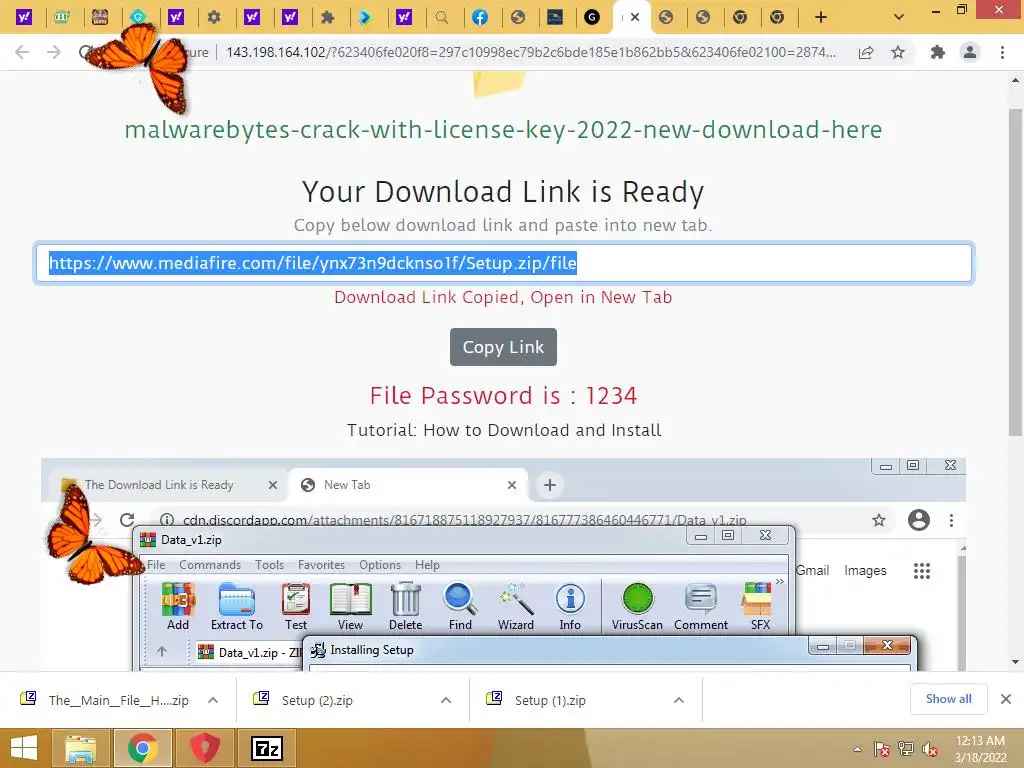Open the tab with the gear favicon
This screenshot has width=1024, height=768.
click(x=214, y=18)
